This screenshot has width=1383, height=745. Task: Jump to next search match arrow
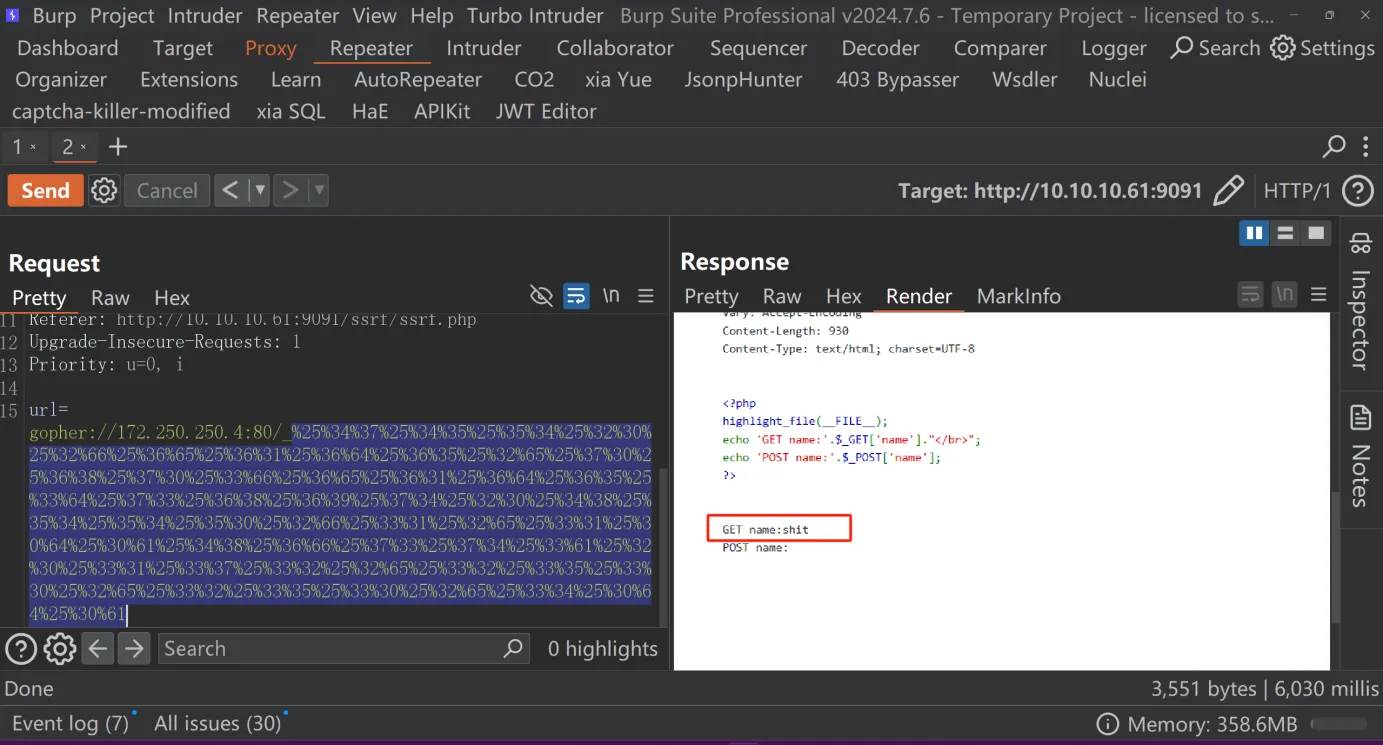click(x=134, y=648)
